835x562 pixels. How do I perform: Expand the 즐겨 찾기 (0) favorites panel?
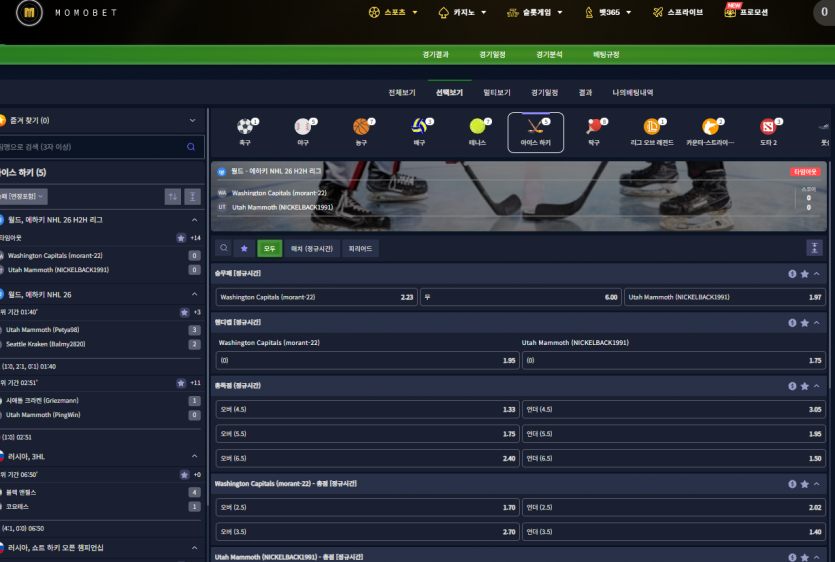[x=192, y=120]
